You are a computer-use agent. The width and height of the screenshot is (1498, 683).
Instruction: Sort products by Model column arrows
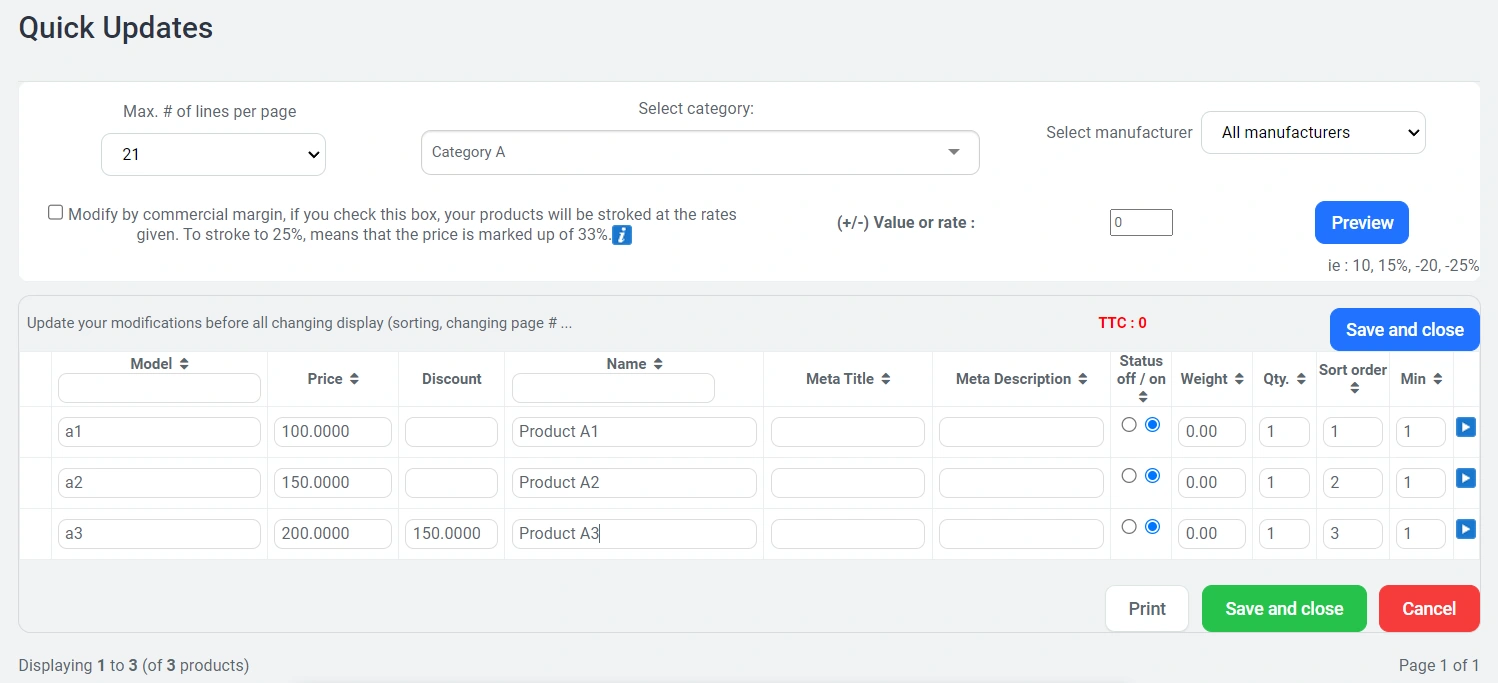point(184,365)
